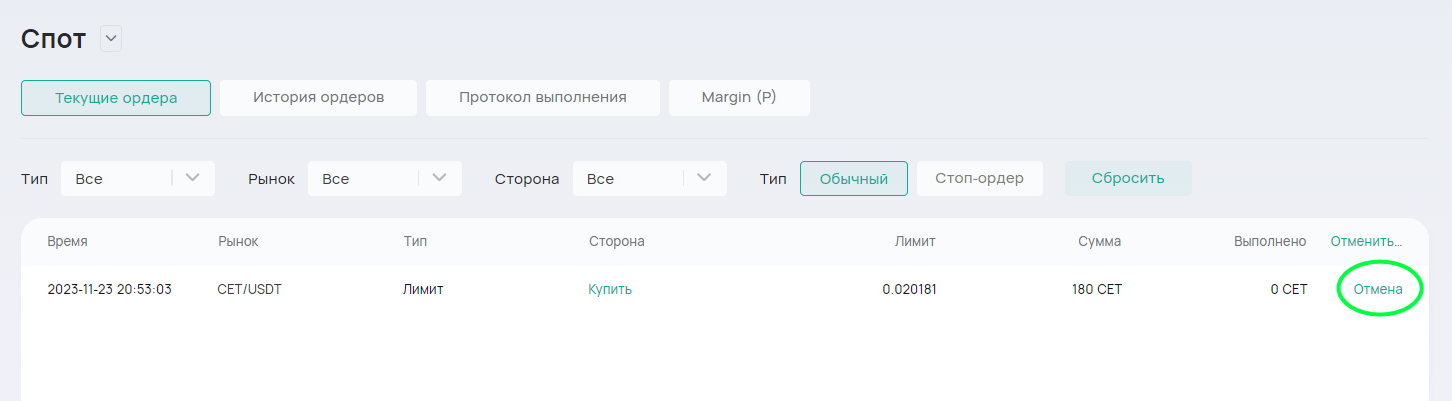
Task: Click Отменить... cancel all link
Action: point(1365,241)
